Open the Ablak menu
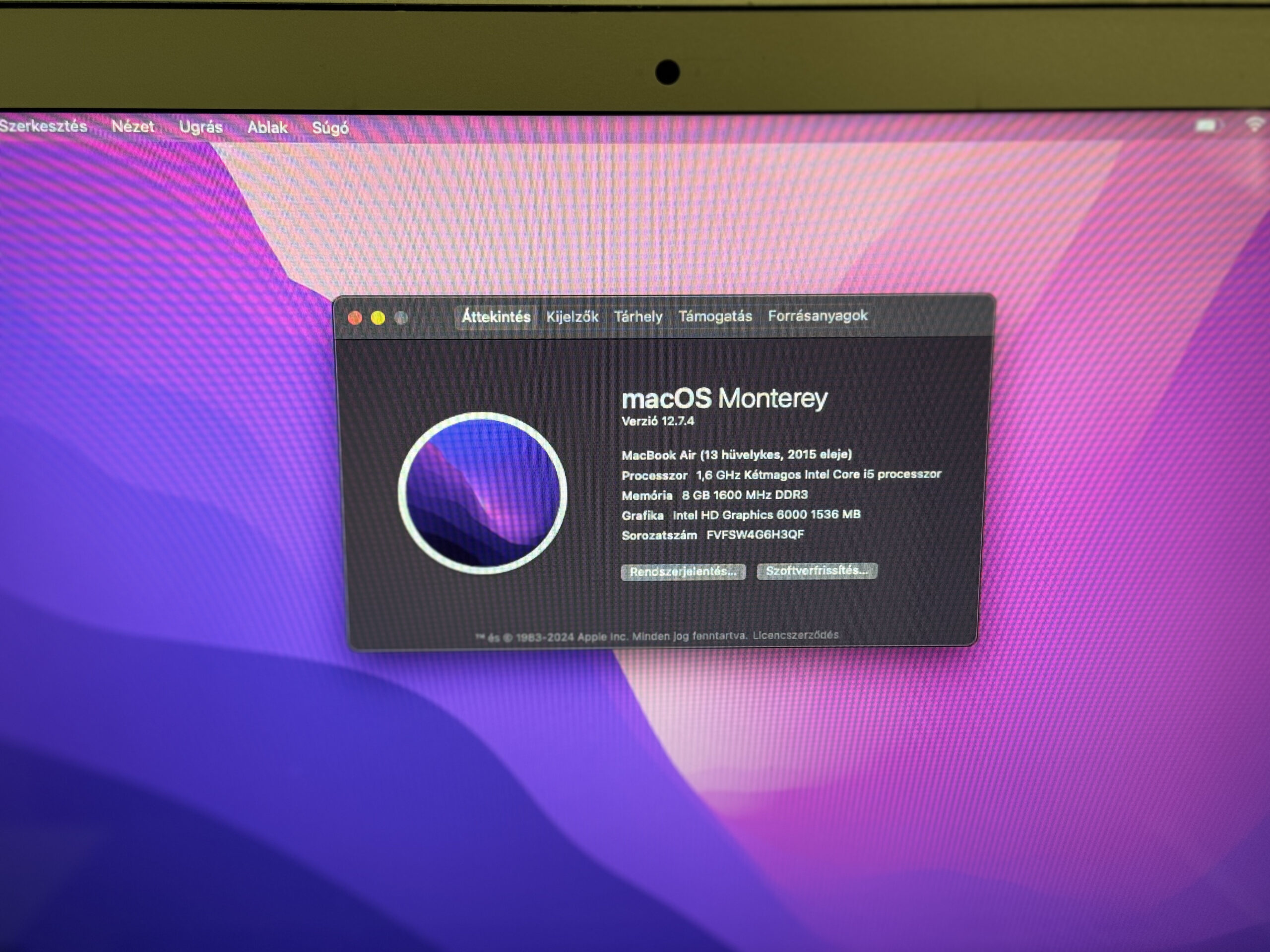The image size is (1270, 952). [267, 127]
